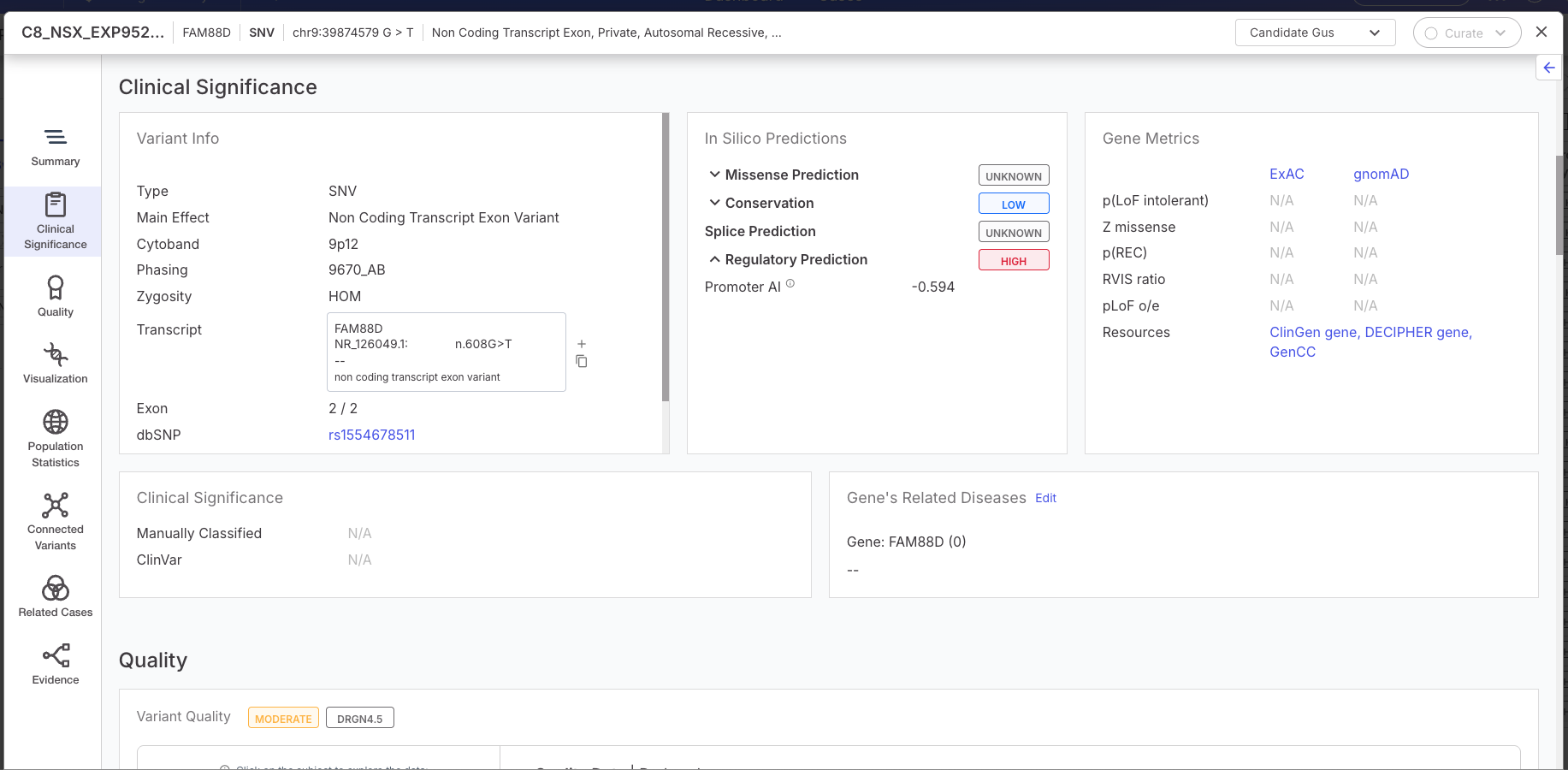Copy the transcript details with copy icon
This screenshot has width=1568, height=770.
582,362
